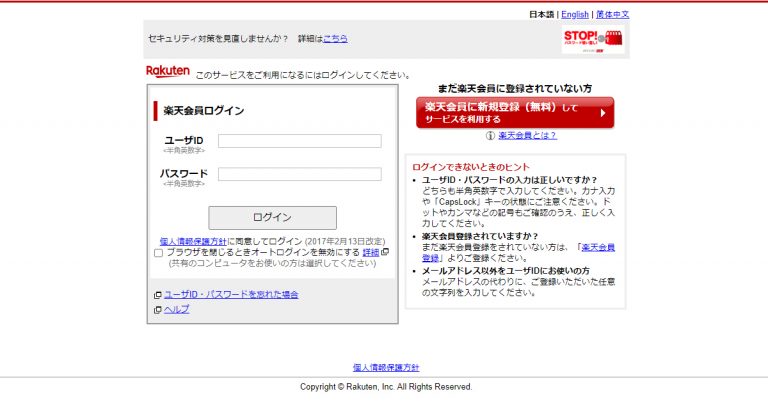Focus the ユーザID input field

pos(299,141)
